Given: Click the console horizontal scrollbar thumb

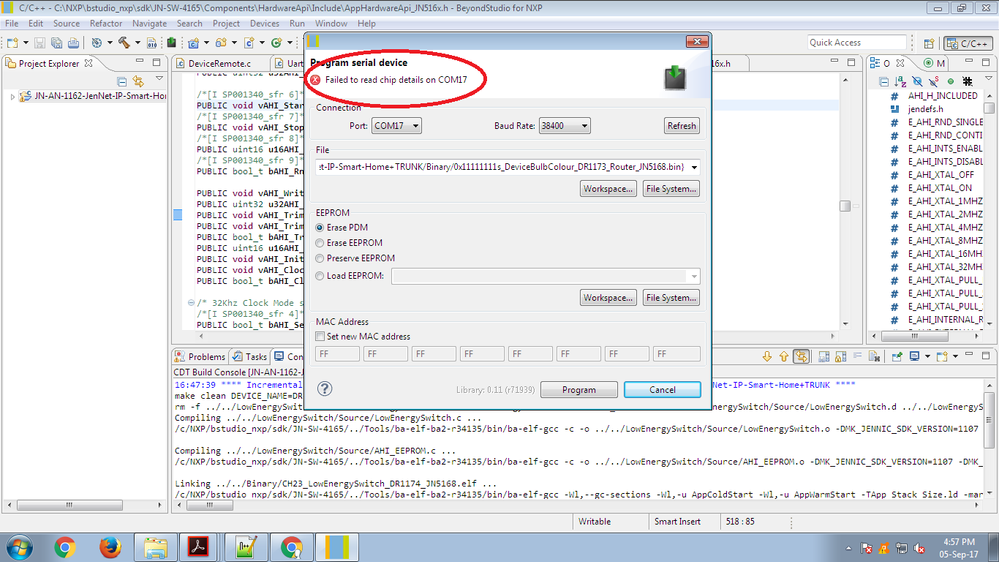Looking at the screenshot, I should (x=209, y=505).
